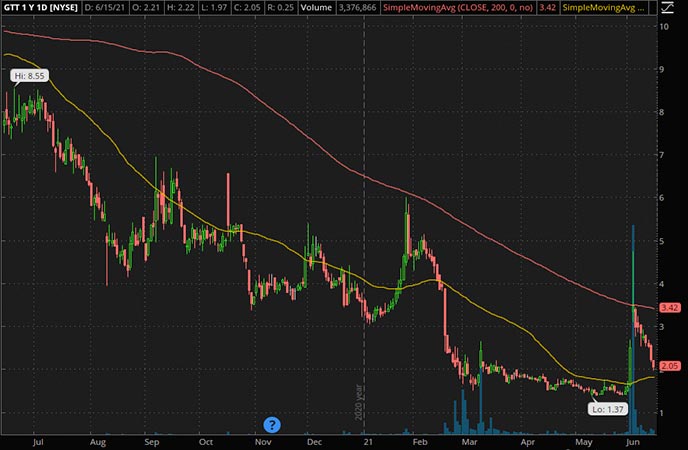Click the 'H: 2.22' high value
The image size is (688, 450).
click(x=180, y=7)
